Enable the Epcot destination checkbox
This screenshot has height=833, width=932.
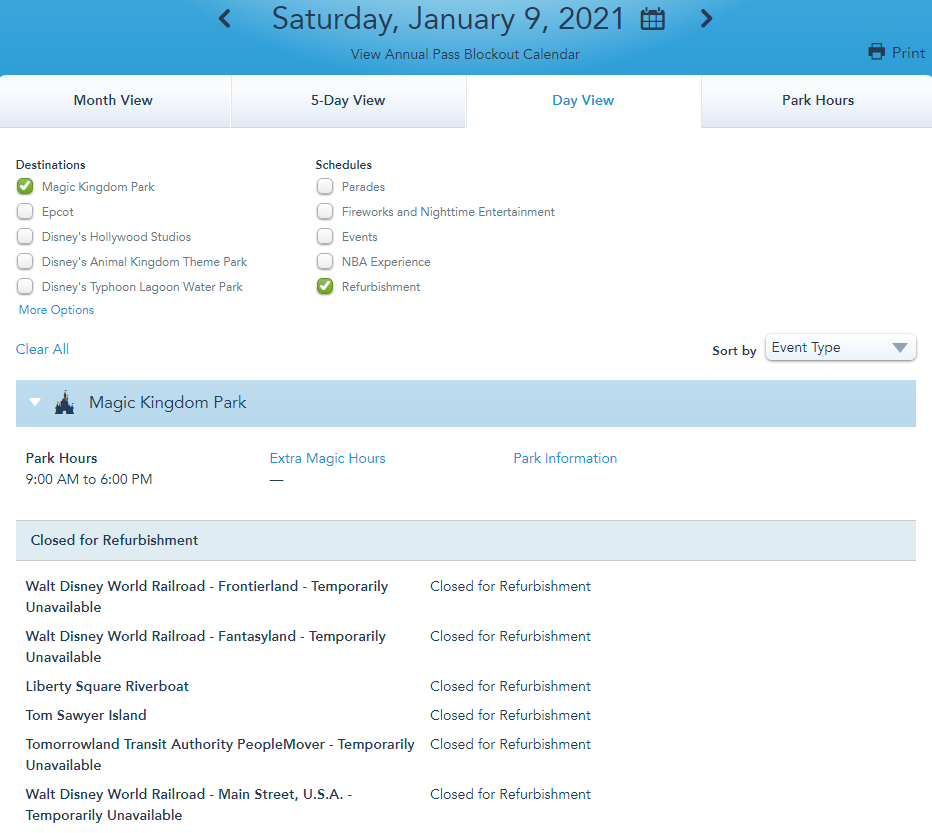(25, 212)
